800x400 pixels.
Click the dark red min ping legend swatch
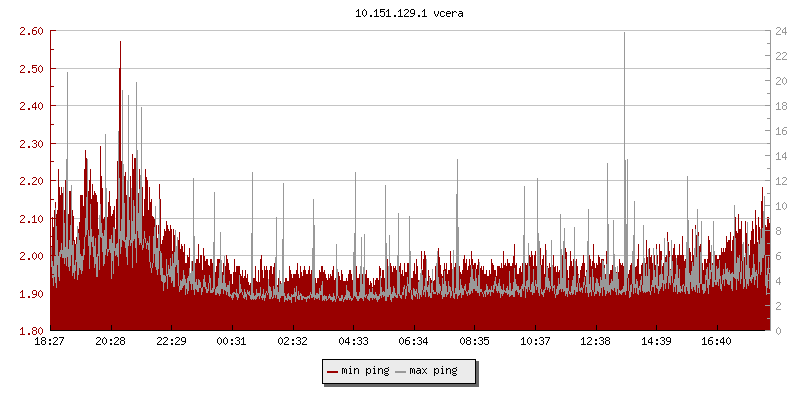coord(332,371)
